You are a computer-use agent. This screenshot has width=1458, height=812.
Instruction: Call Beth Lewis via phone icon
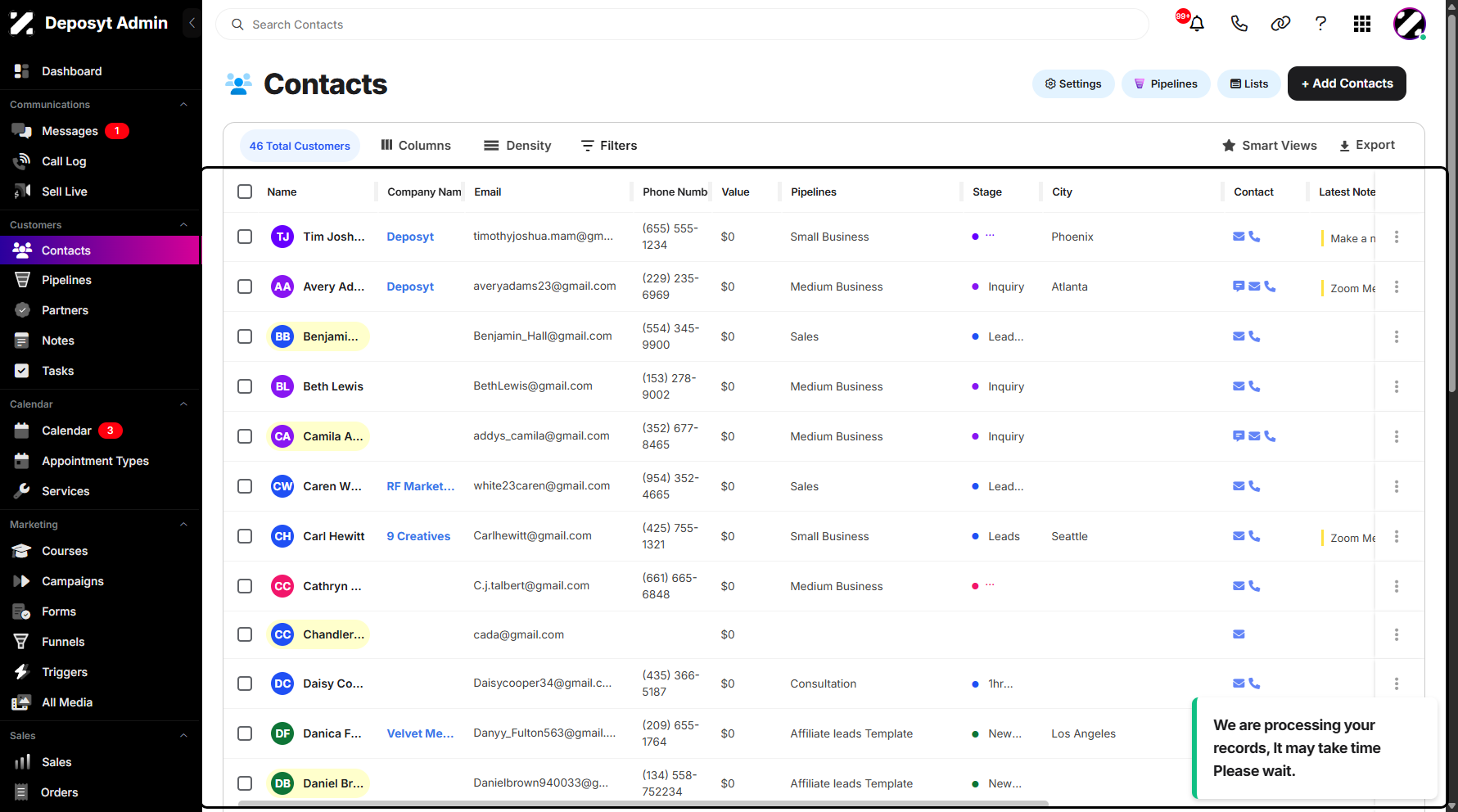(1254, 386)
